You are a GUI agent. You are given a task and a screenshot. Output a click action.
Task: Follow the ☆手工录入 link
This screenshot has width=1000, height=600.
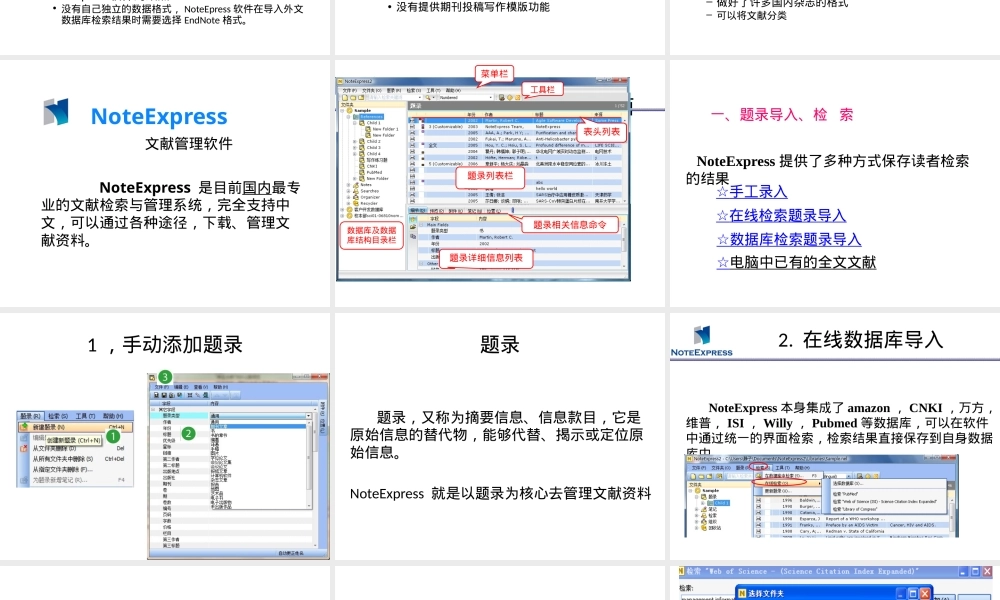[x=752, y=191]
